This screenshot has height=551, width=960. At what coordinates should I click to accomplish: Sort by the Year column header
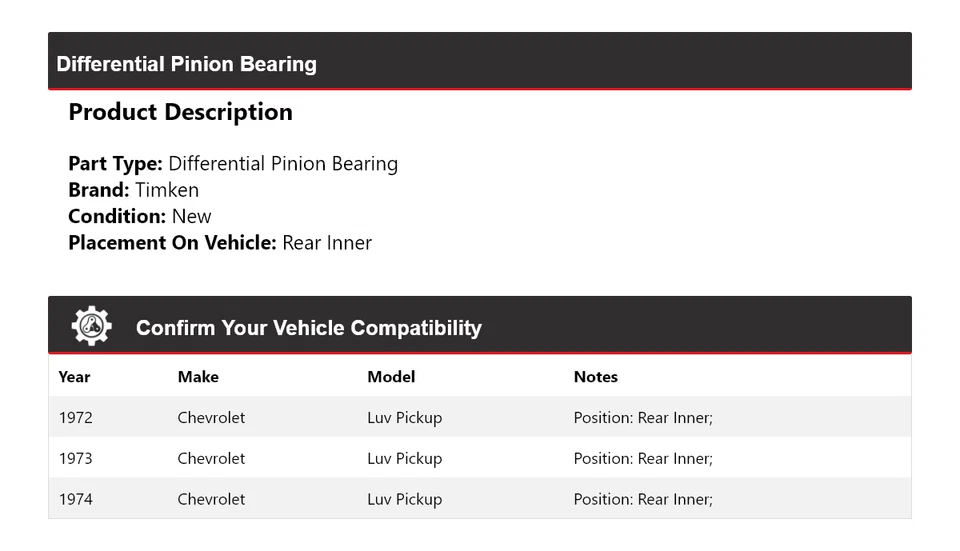click(x=74, y=377)
